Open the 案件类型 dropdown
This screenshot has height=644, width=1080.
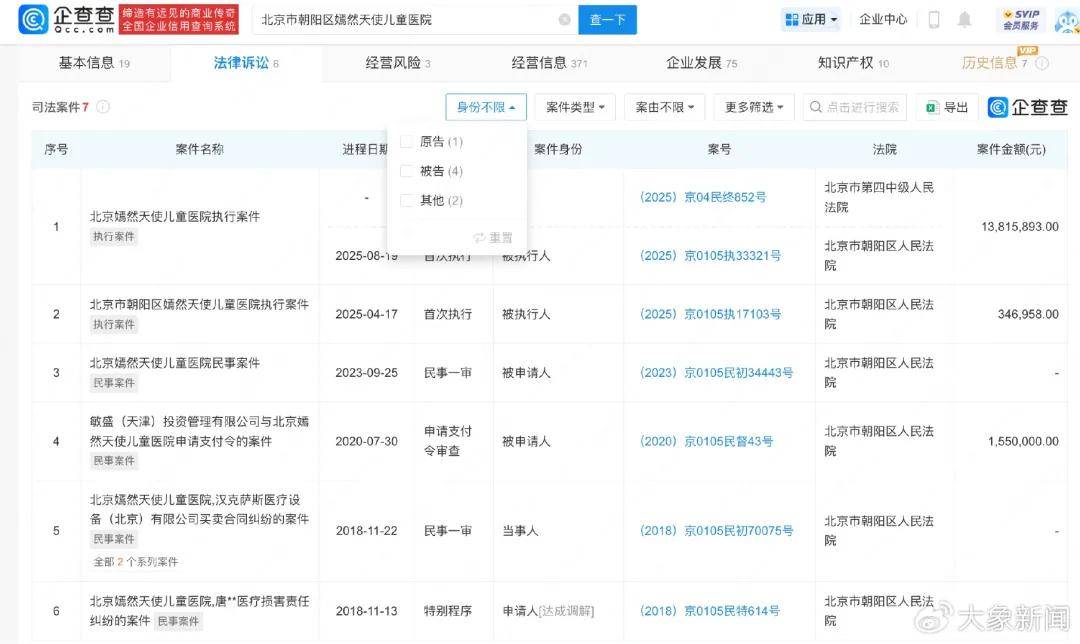(x=574, y=106)
